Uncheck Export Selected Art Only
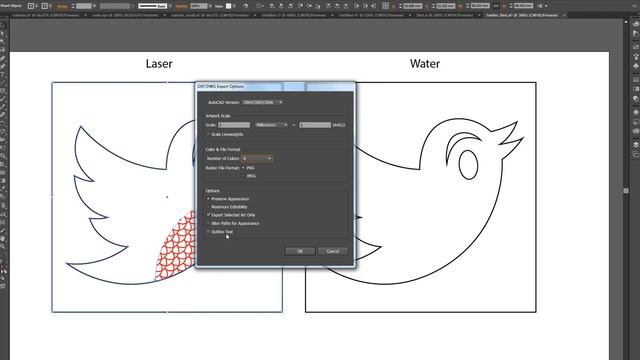 coord(208,215)
